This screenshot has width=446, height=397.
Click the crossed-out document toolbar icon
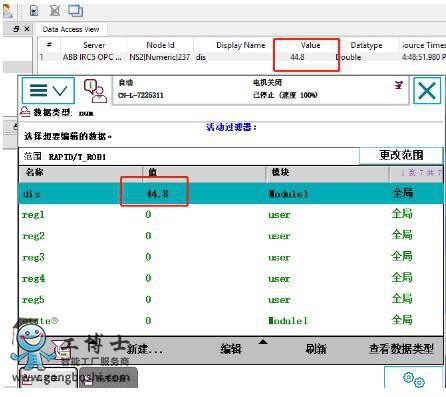(55, 11)
